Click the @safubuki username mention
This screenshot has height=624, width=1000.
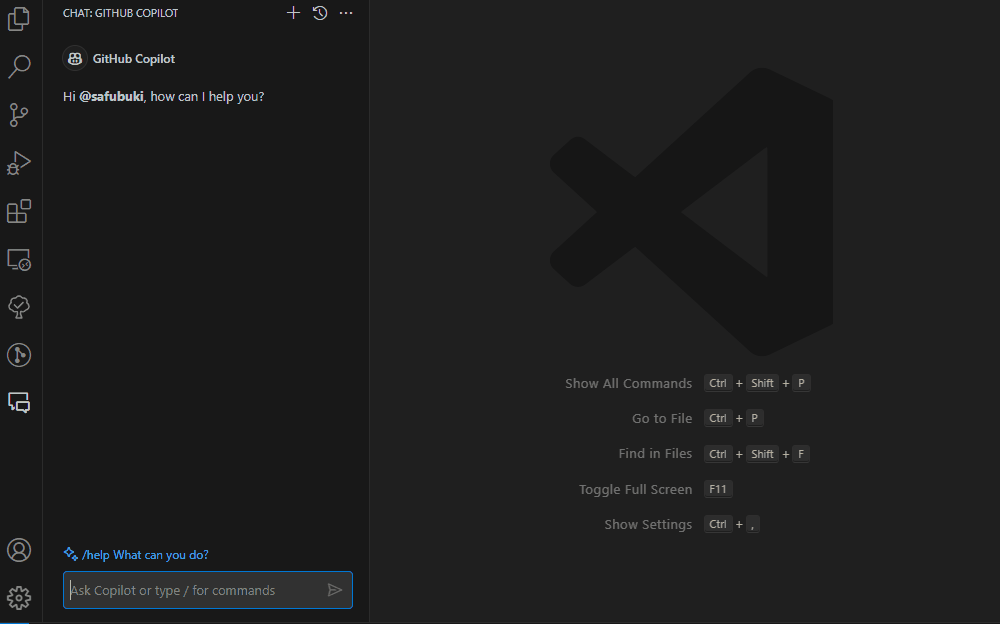tap(112, 96)
